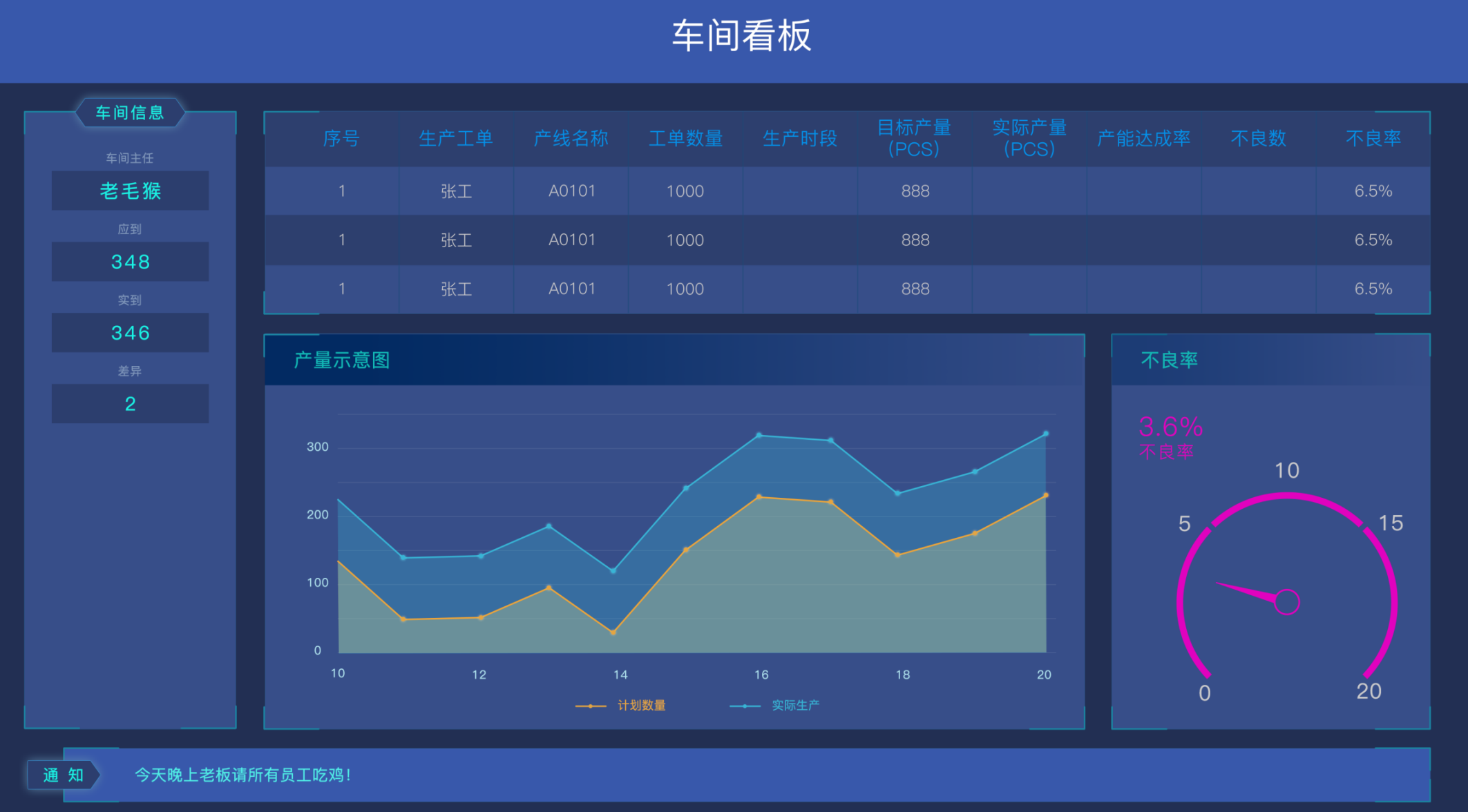
Task: Click the 老毛猴 workshop director field
Action: [x=130, y=191]
